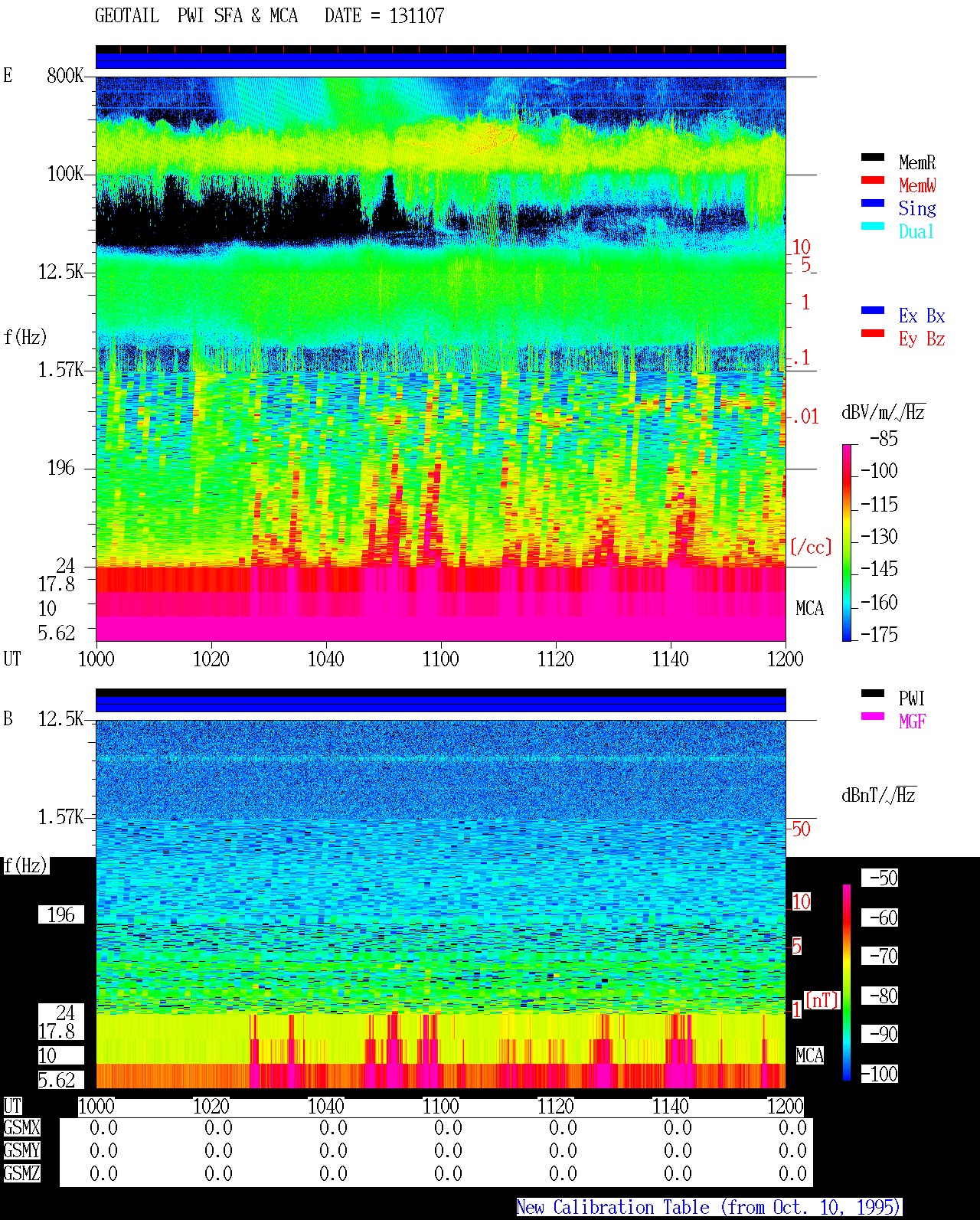Image resolution: width=980 pixels, height=1220 pixels.
Task: Click the dBnT/√Hz unit label
Action: 879,795
